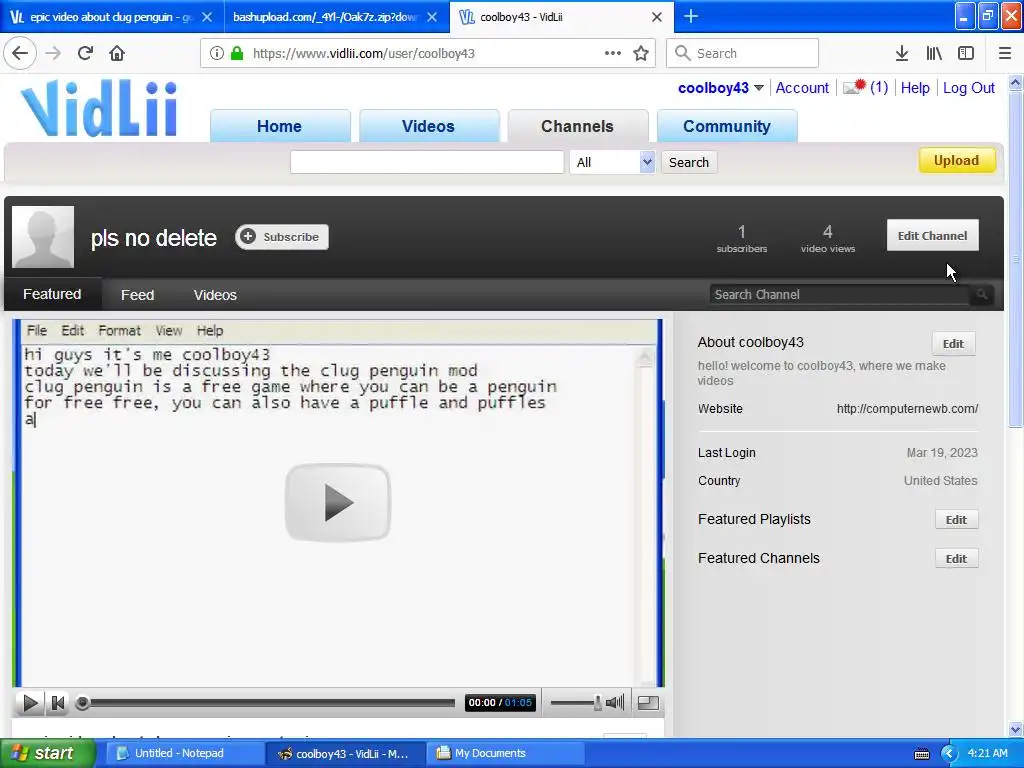The height and width of the screenshot is (768, 1024).
Task: Click the Search Channel input field
Action: (839, 295)
